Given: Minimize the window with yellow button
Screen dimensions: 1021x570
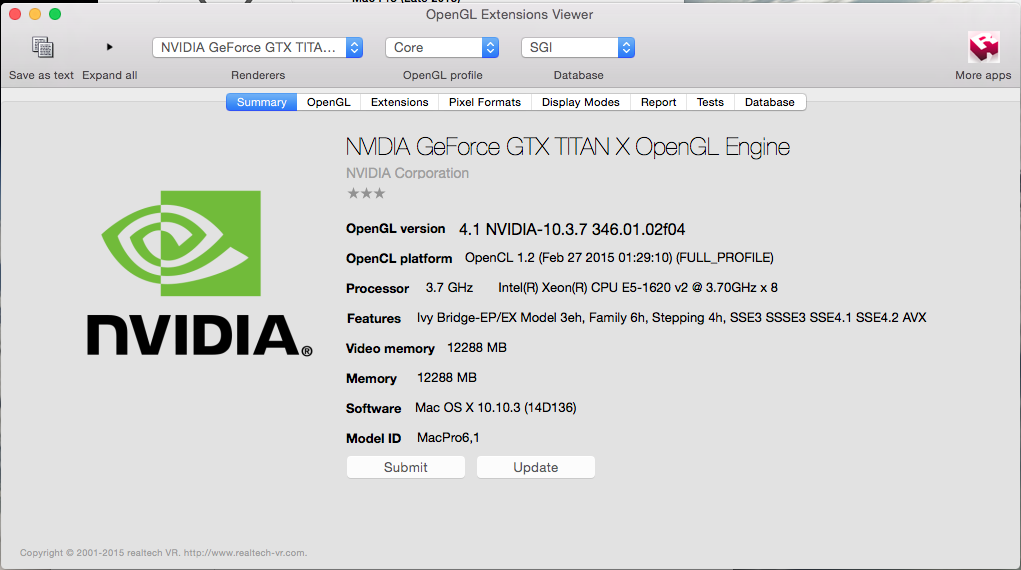Looking at the screenshot, I should [35, 14].
